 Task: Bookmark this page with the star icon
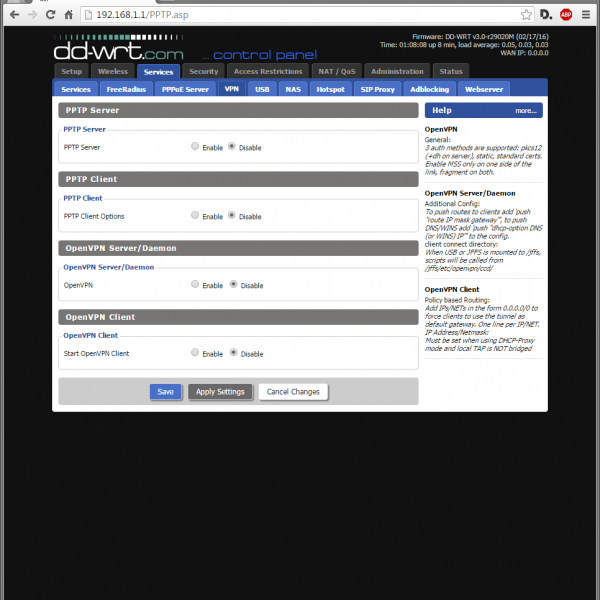pyautogui.click(x=526, y=15)
